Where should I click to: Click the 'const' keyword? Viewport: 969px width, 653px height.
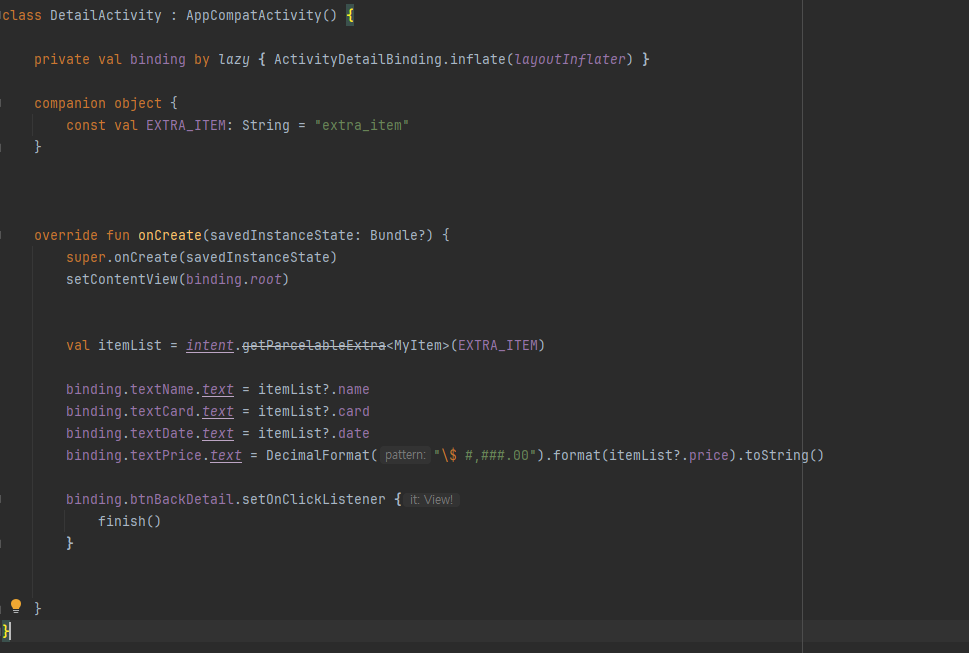coord(86,125)
